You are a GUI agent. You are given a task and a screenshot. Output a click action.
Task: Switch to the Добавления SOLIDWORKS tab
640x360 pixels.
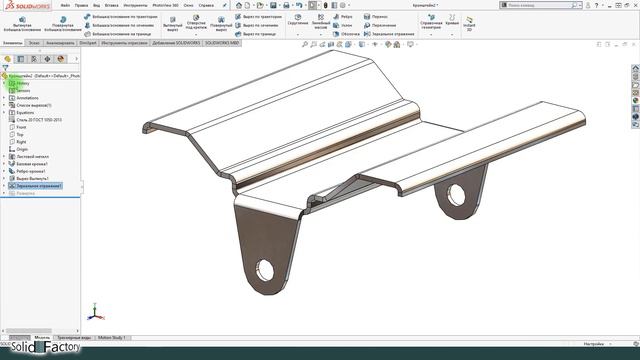point(176,43)
